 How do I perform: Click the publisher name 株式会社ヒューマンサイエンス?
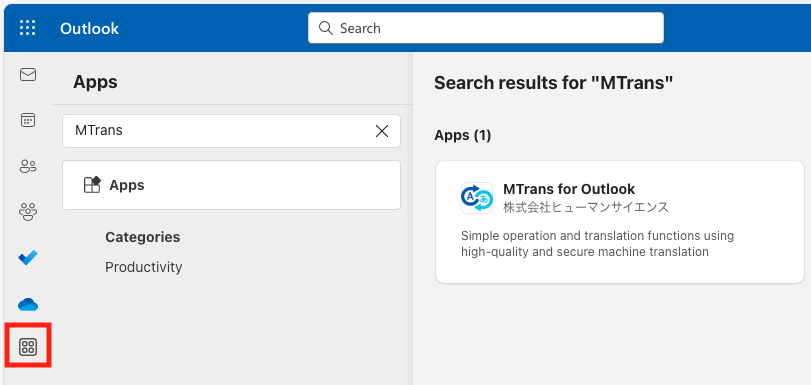pyautogui.click(x=585, y=208)
